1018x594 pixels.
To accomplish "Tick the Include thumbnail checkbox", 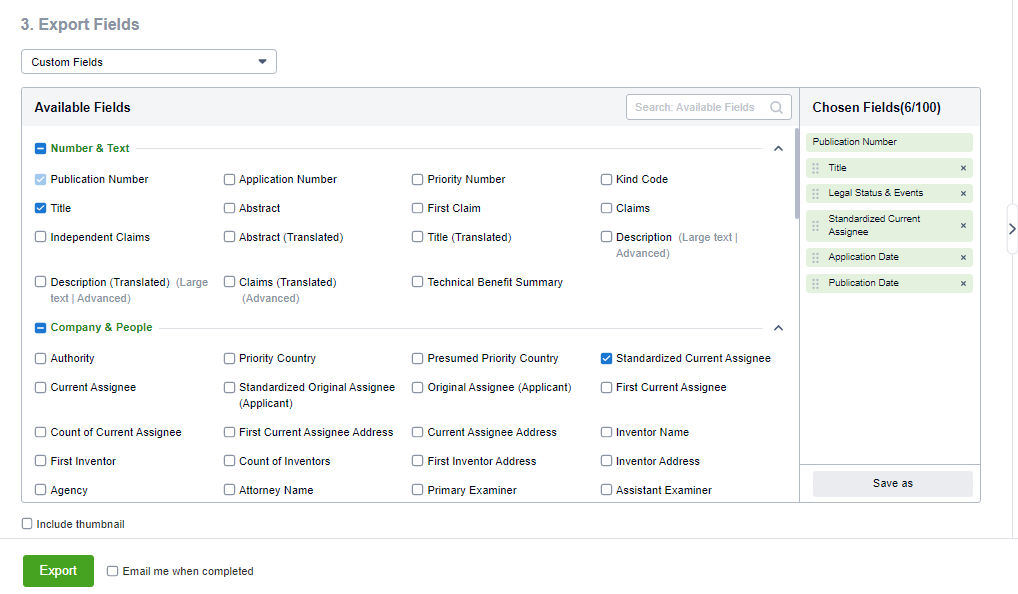I will 27,523.
